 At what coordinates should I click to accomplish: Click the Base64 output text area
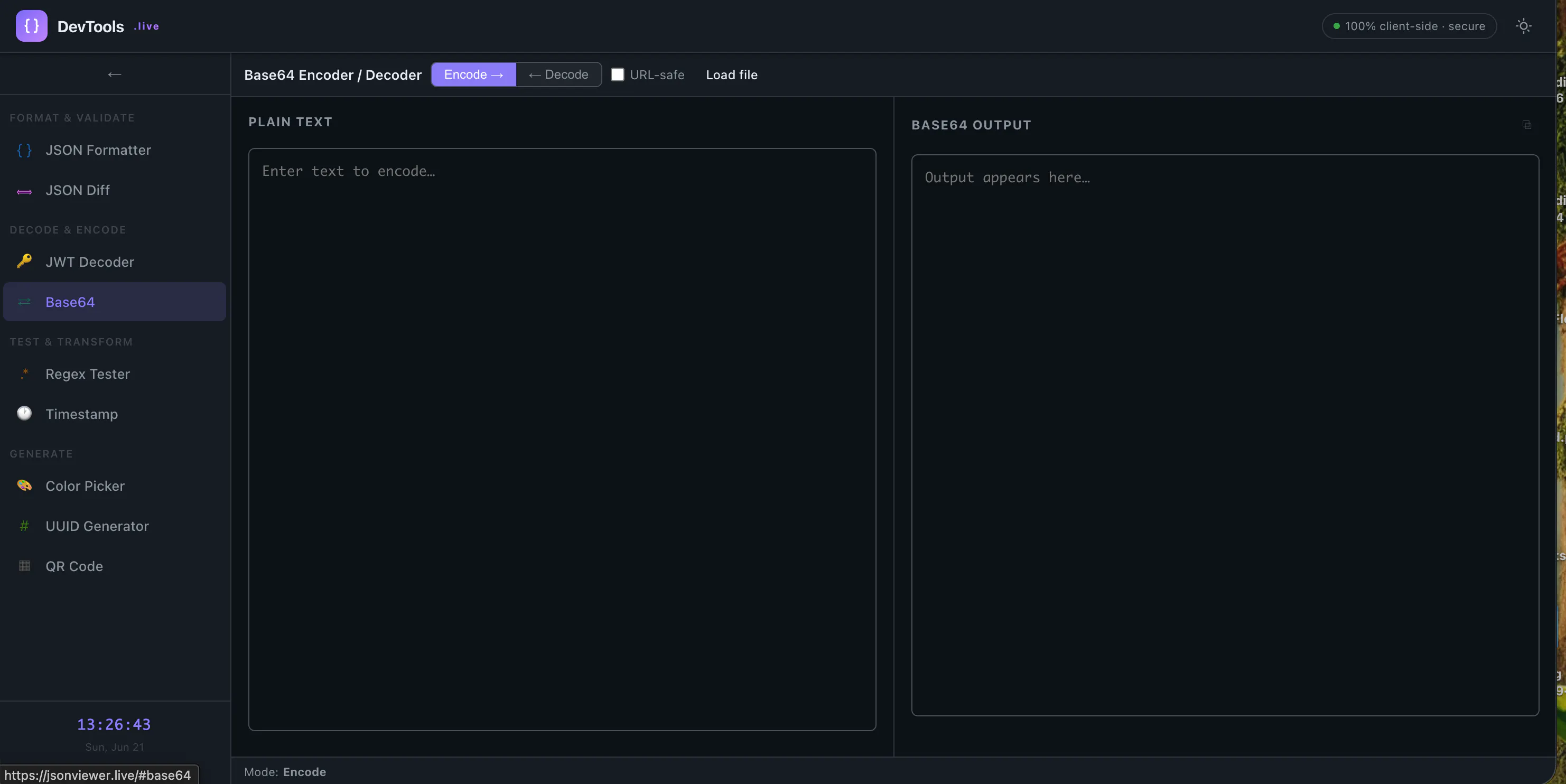[x=1225, y=435]
